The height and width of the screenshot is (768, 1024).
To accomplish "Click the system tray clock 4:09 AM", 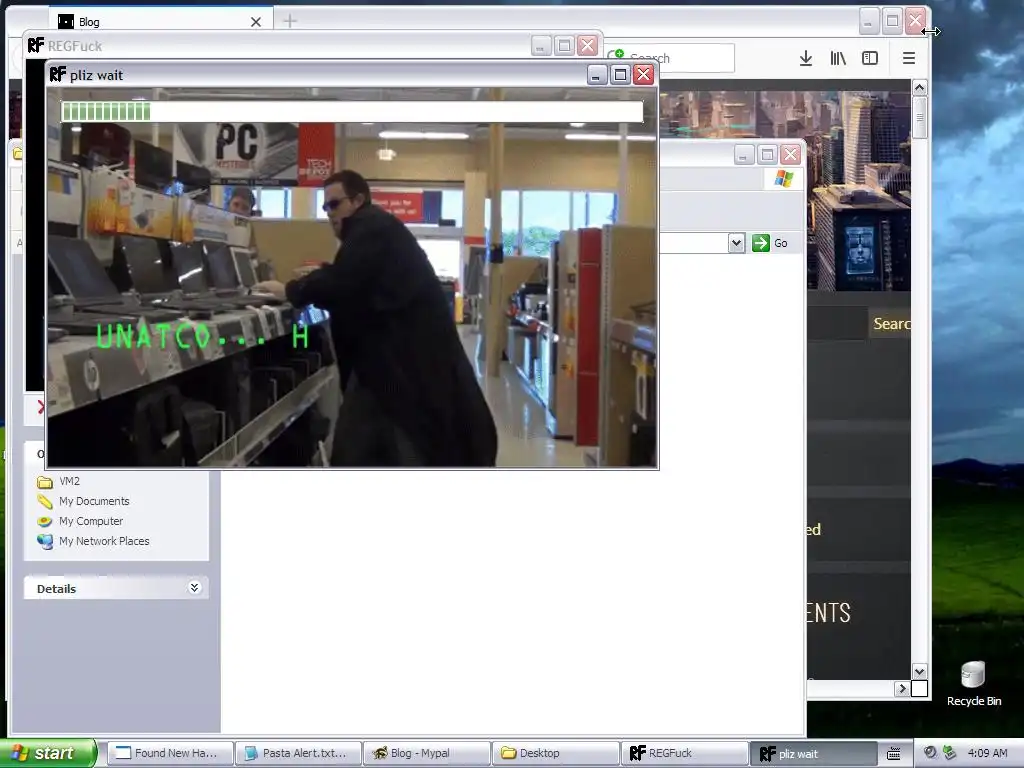I will point(987,753).
